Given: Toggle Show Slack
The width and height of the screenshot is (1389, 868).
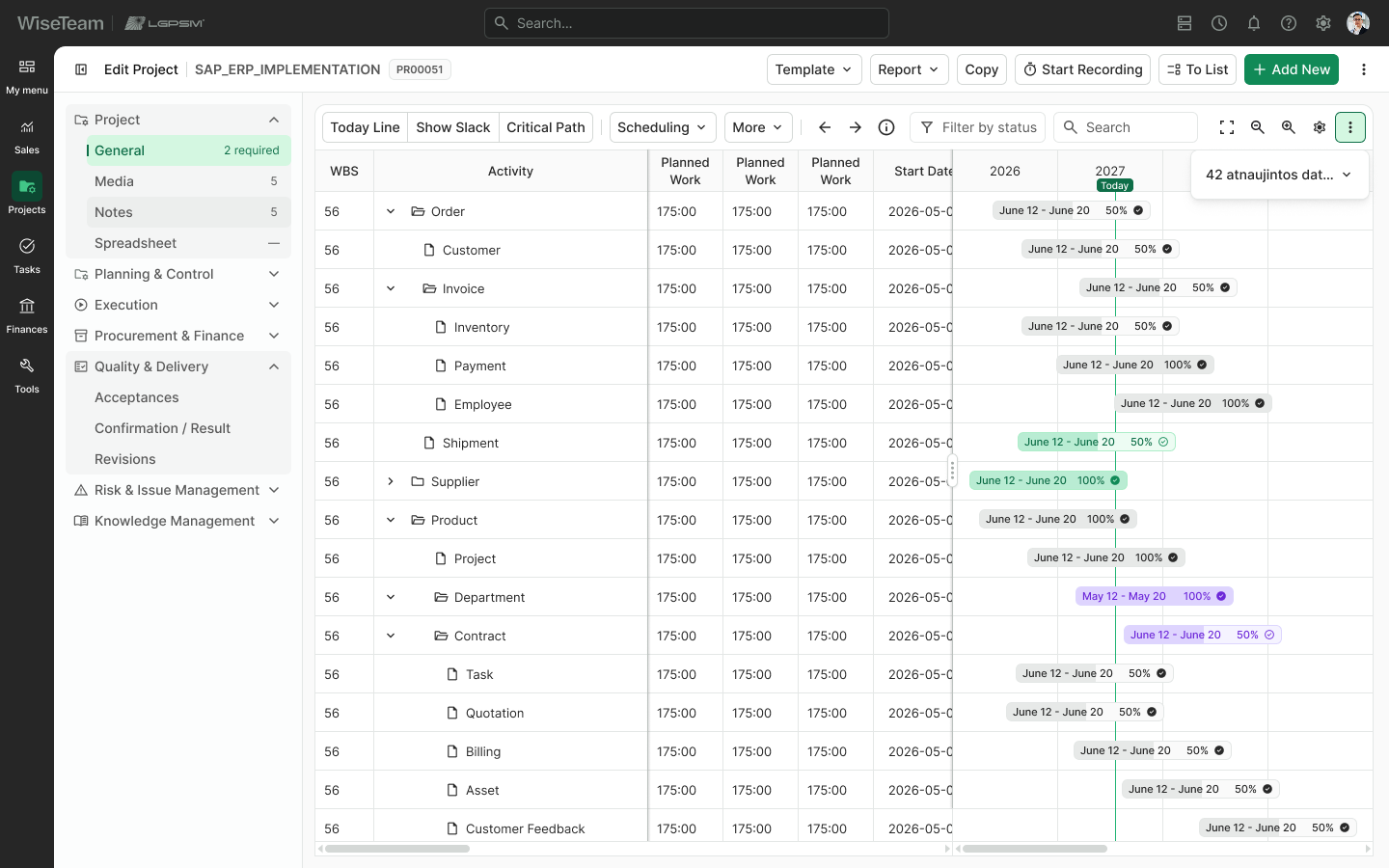Looking at the screenshot, I should 453,127.
